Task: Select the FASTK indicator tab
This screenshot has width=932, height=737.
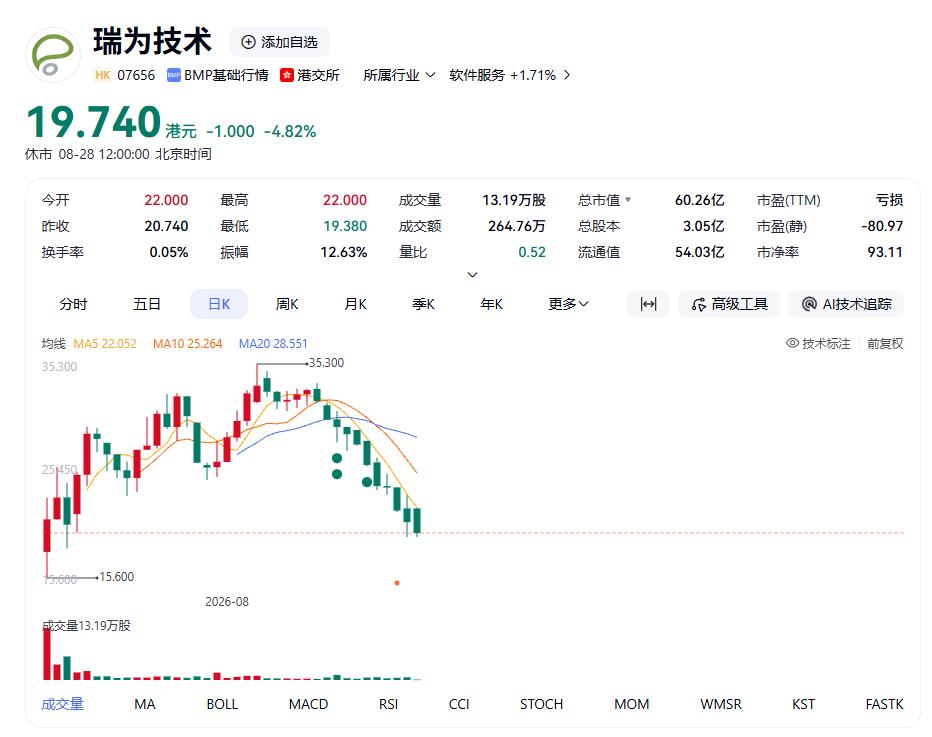Action: point(884,704)
